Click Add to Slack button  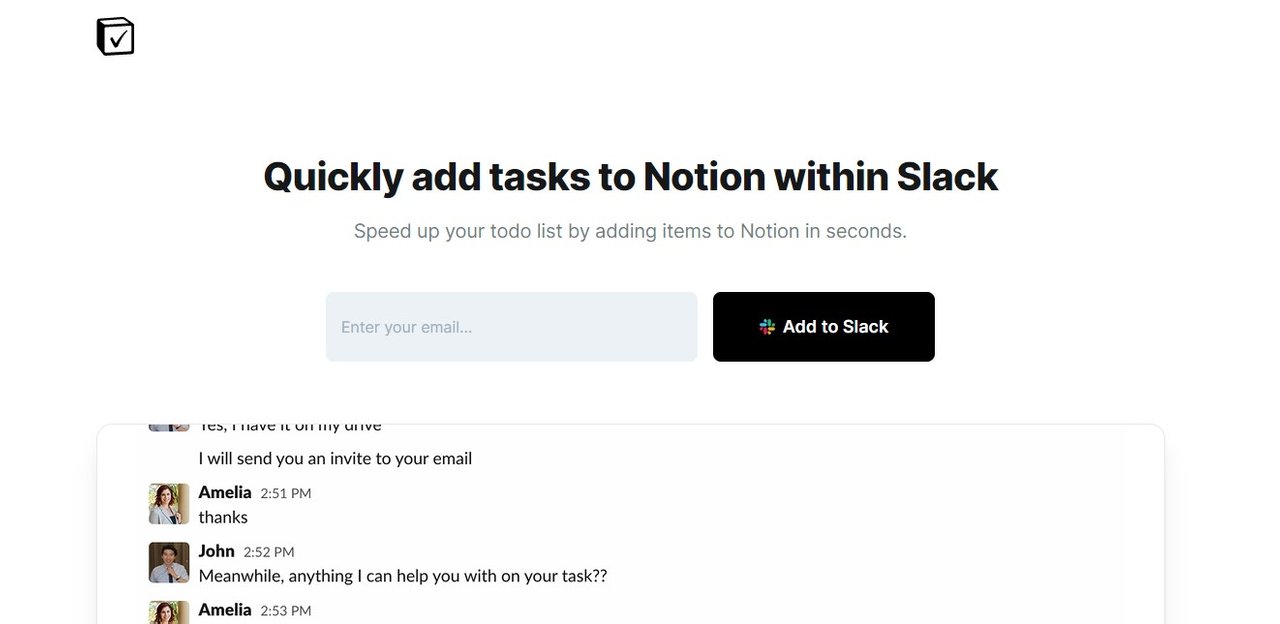(x=824, y=327)
